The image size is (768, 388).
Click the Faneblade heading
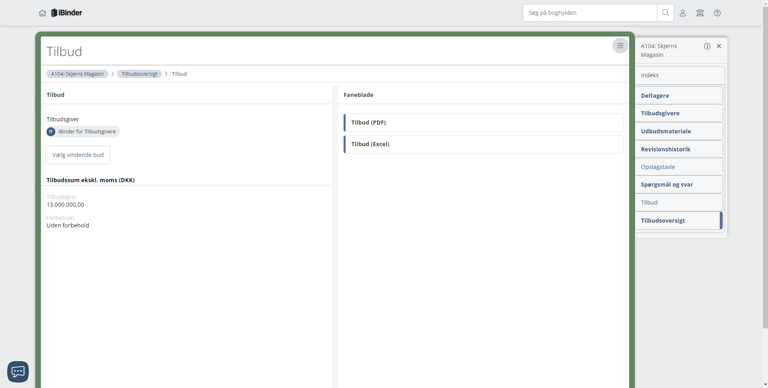click(x=358, y=95)
